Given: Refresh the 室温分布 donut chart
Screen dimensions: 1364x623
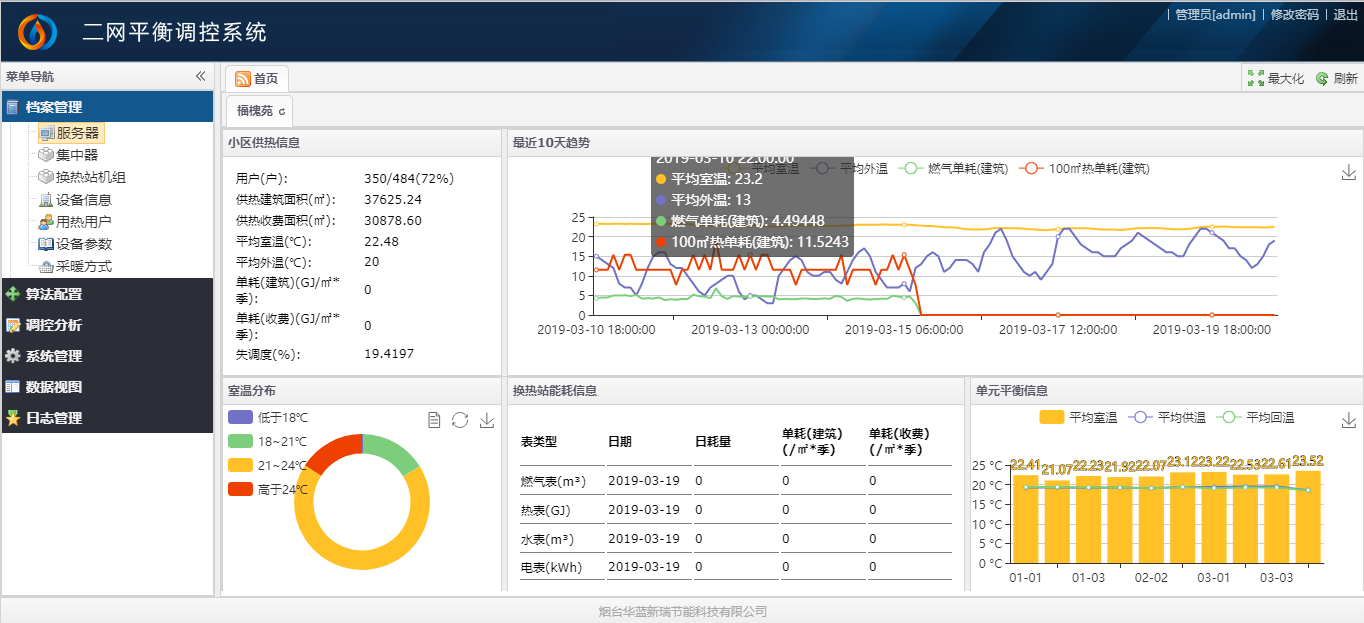Looking at the screenshot, I should 460,420.
